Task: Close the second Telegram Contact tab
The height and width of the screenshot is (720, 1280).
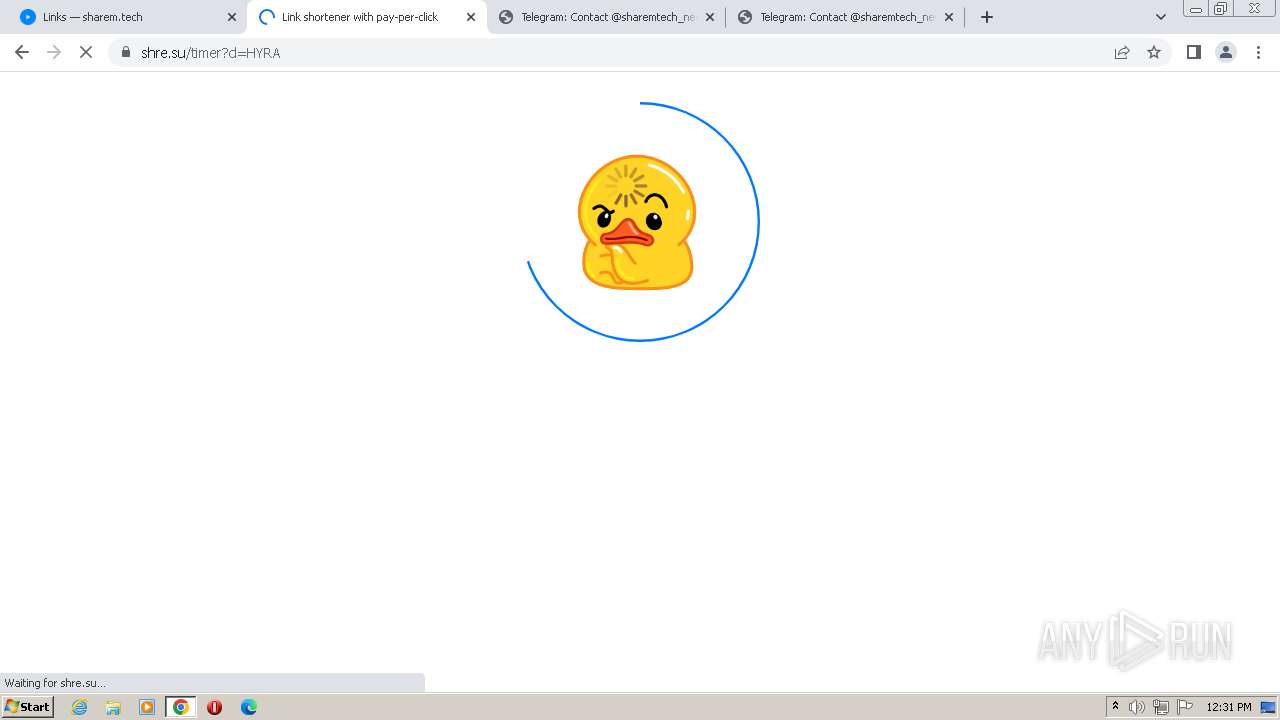Action: coord(949,17)
